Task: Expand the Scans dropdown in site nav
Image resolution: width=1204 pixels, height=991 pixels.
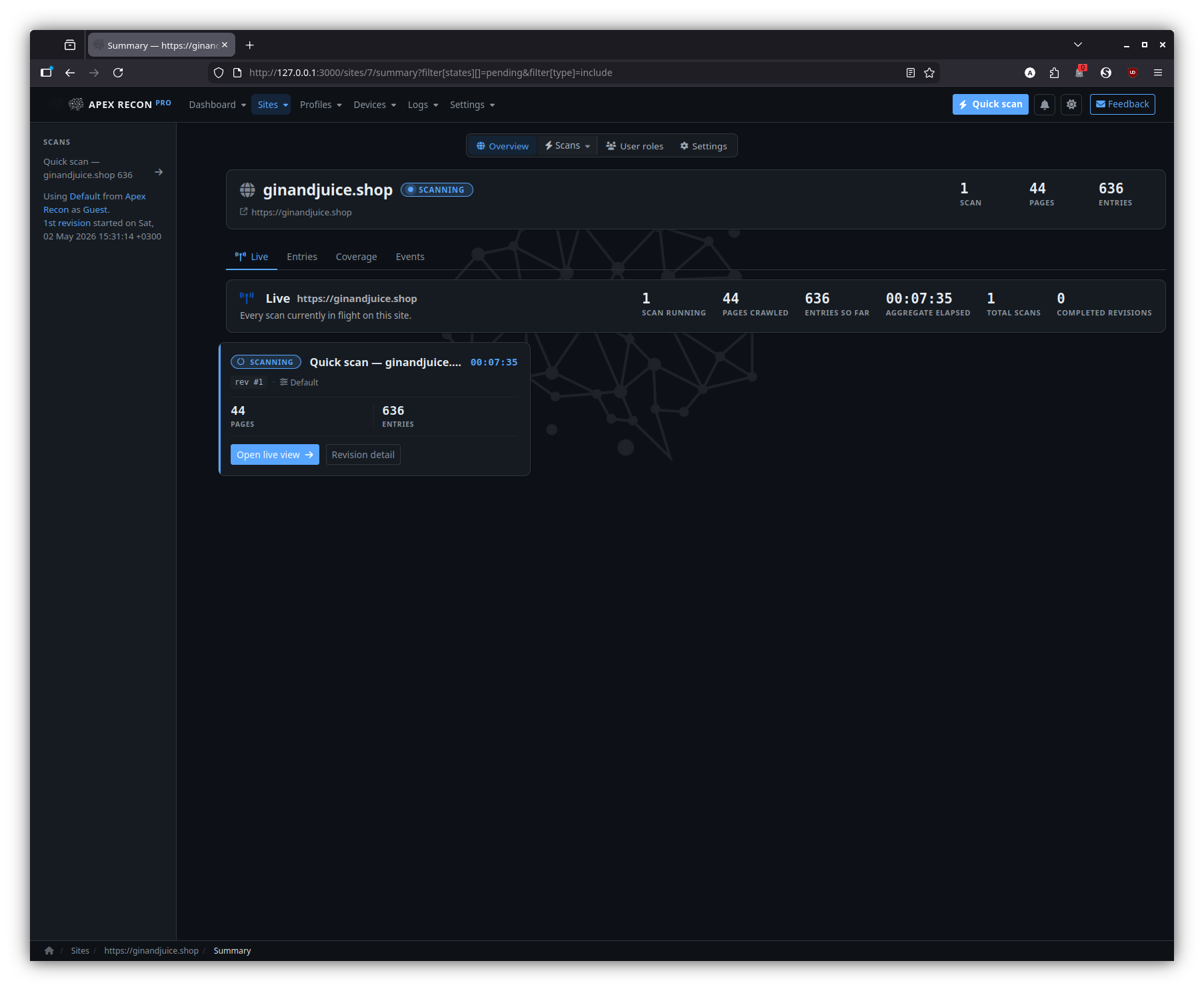Action: pos(567,146)
